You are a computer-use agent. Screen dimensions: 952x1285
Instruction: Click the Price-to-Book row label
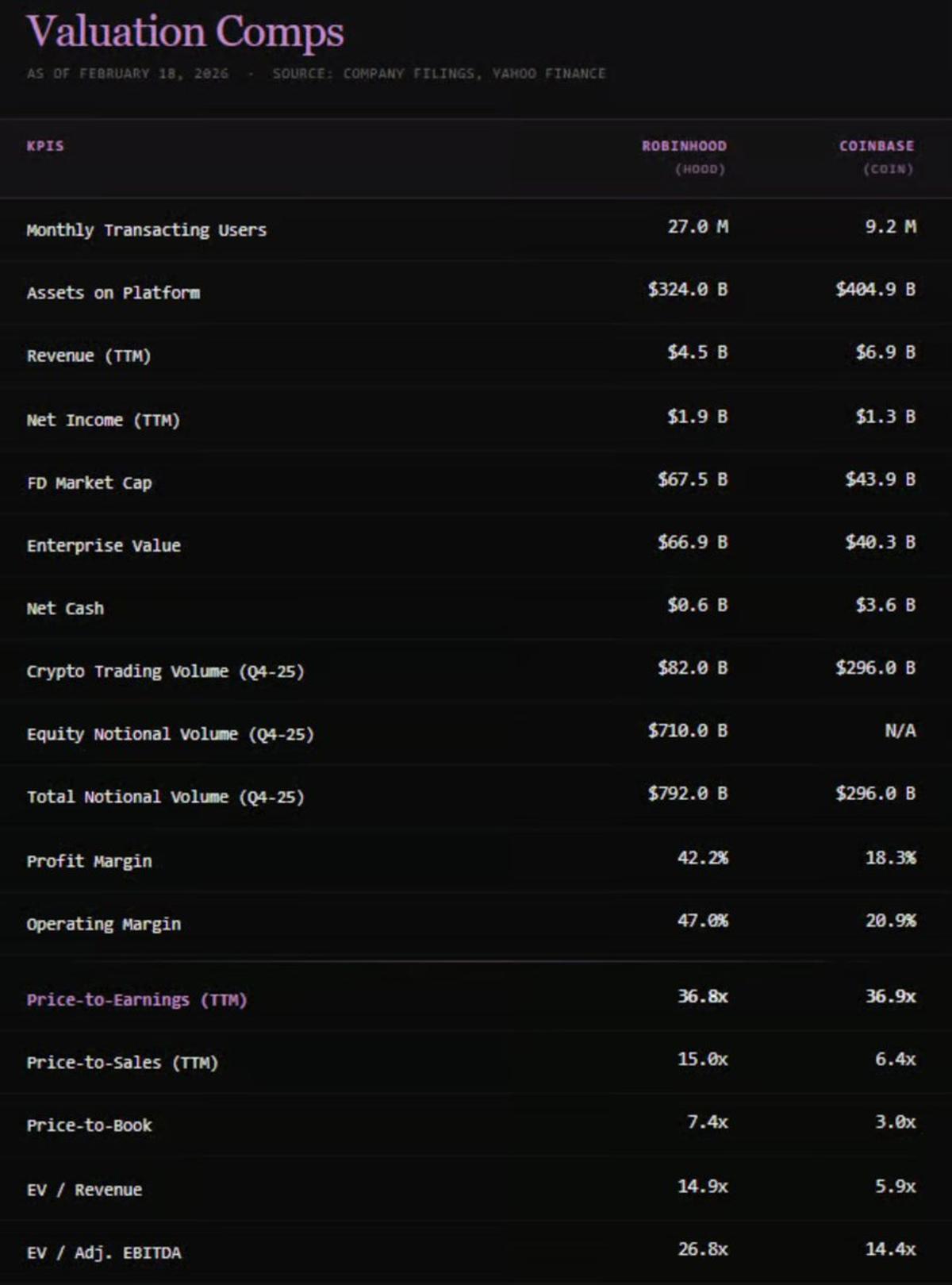click(x=89, y=1125)
